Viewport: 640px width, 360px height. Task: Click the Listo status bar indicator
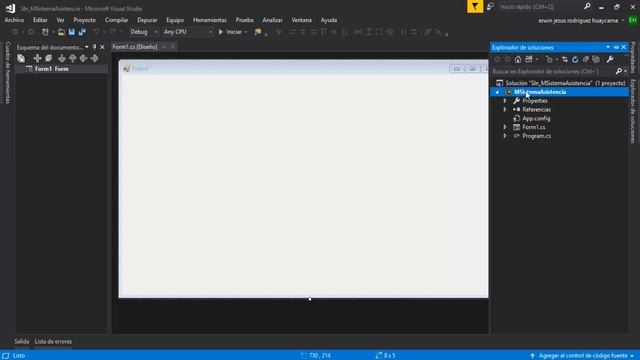[19, 356]
